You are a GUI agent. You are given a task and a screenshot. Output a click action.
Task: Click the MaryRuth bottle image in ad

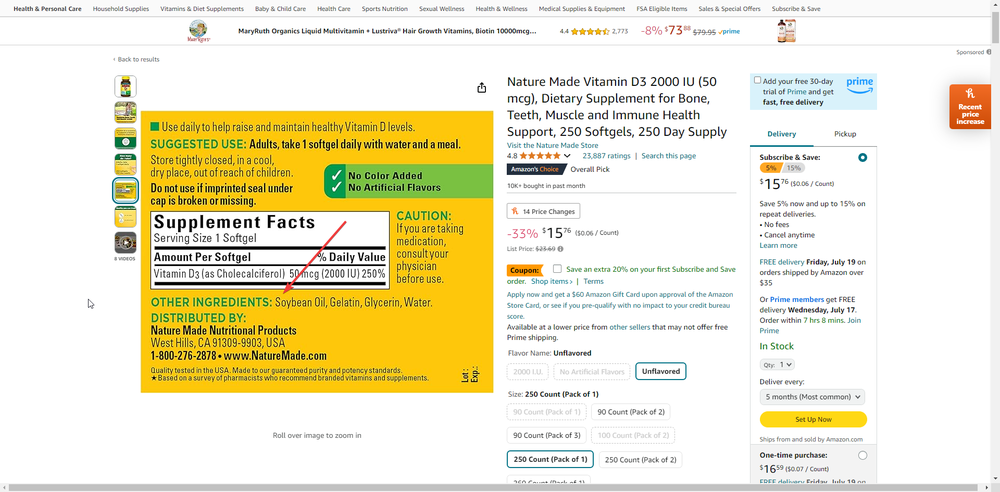[x=786, y=31]
